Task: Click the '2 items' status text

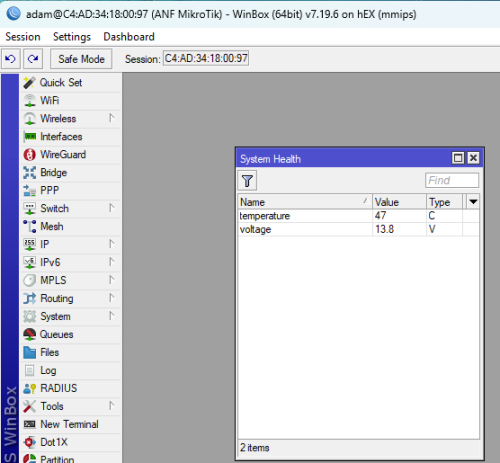Action: (x=255, y=448)
